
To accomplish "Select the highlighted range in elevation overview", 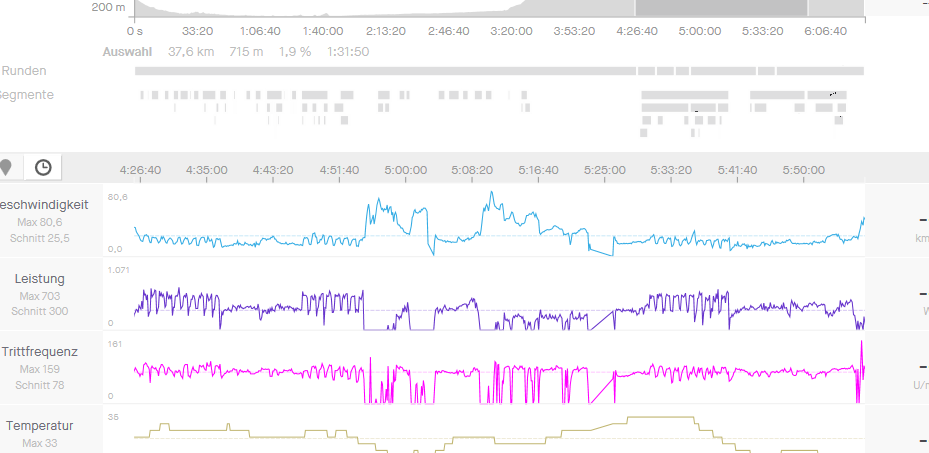I will point(720,8).
